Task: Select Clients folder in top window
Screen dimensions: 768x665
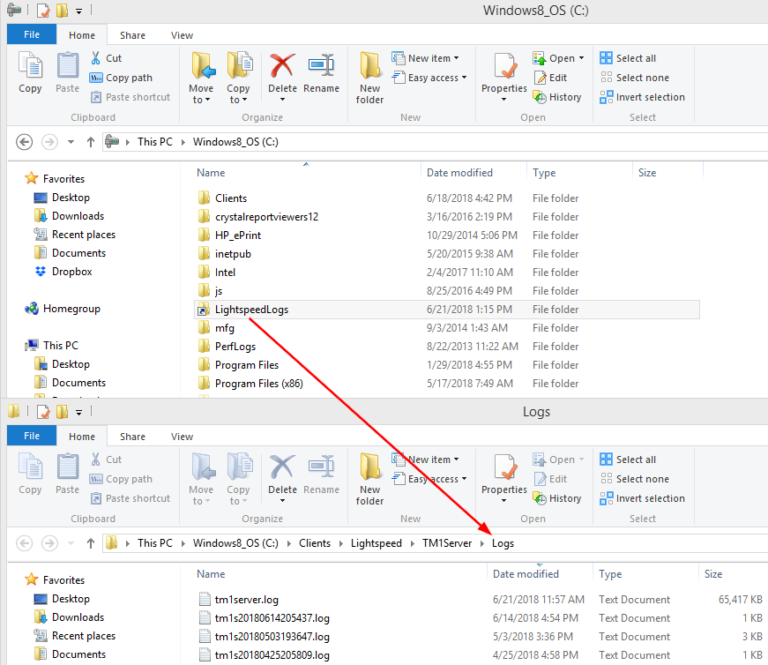Action: pos(231,198)
